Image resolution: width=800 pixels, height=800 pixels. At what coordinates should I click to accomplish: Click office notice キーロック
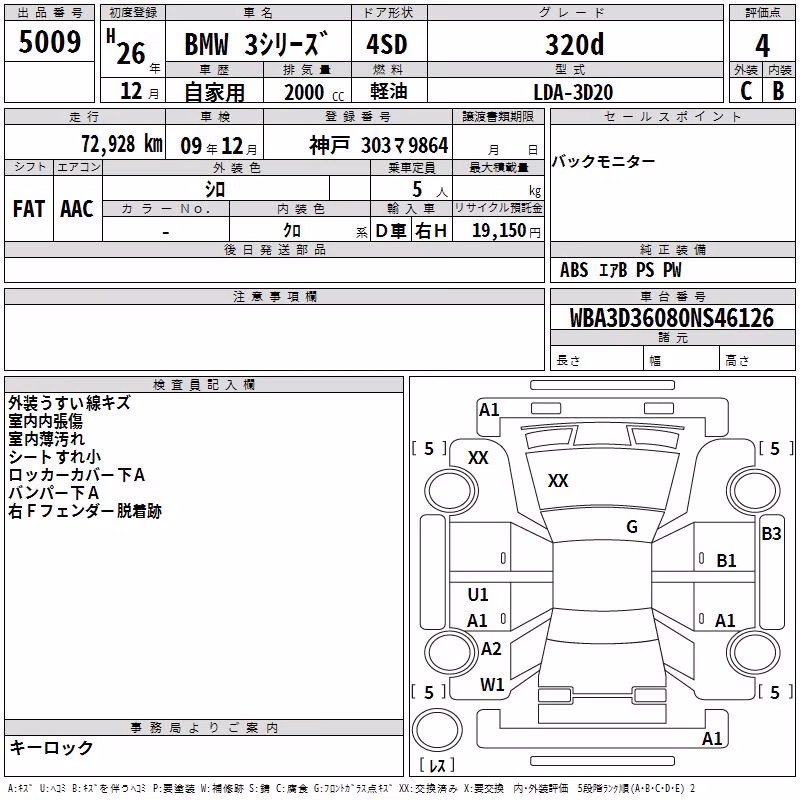pyautogui.click(x=51, y=747)
